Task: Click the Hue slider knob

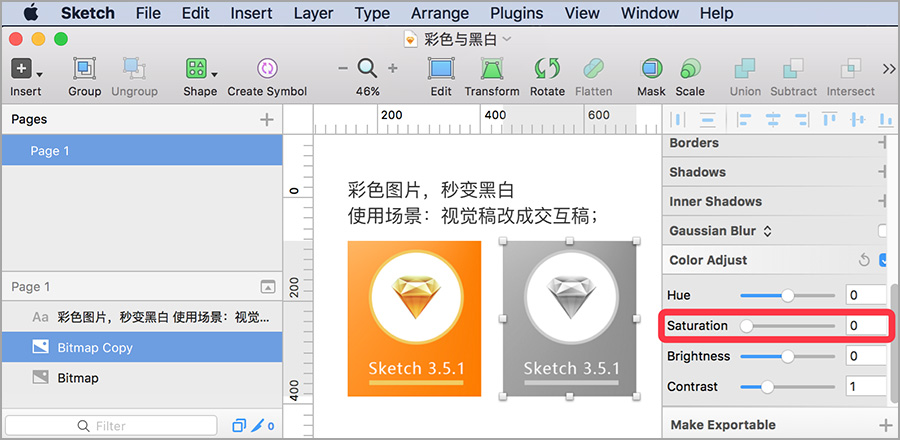Action: click(788, 295)
